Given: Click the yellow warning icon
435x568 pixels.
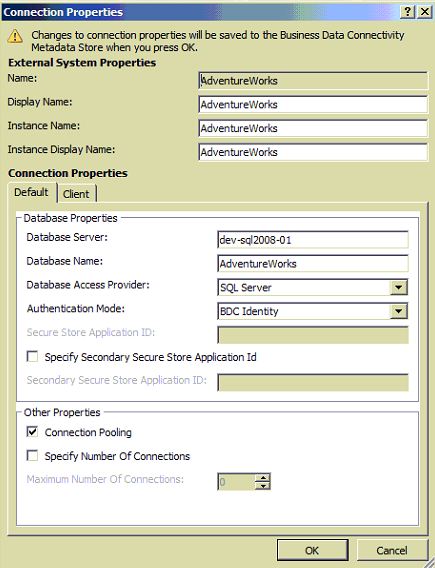Looking at the screenshot, I should coord(15,37).
